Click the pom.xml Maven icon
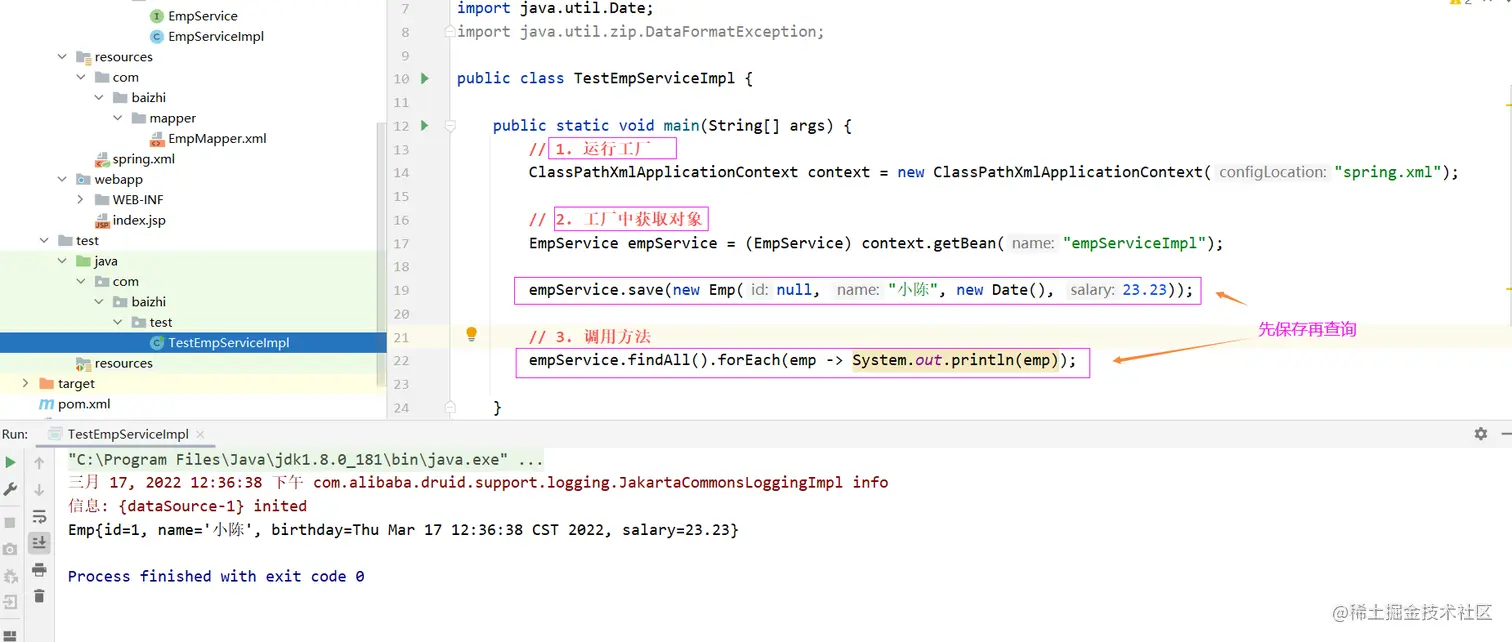Screen dimensions: 1512x642 point(46,404)
